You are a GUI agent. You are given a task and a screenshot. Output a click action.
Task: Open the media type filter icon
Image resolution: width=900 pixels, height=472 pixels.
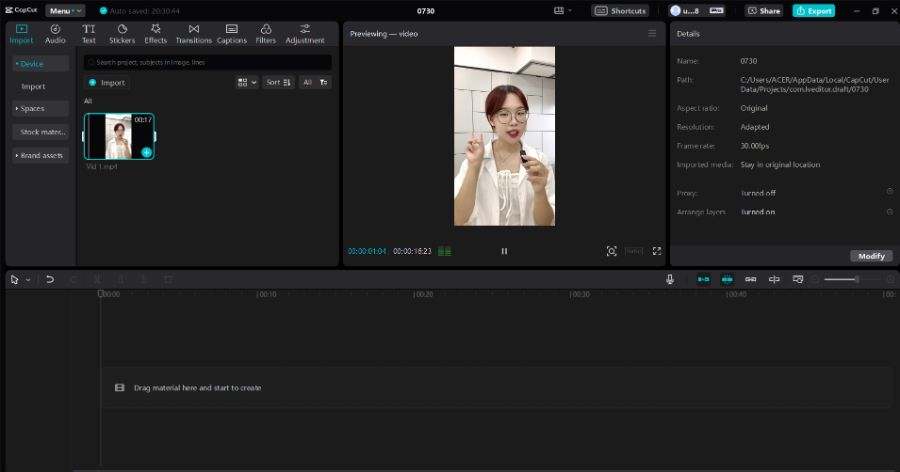(324, 83)
